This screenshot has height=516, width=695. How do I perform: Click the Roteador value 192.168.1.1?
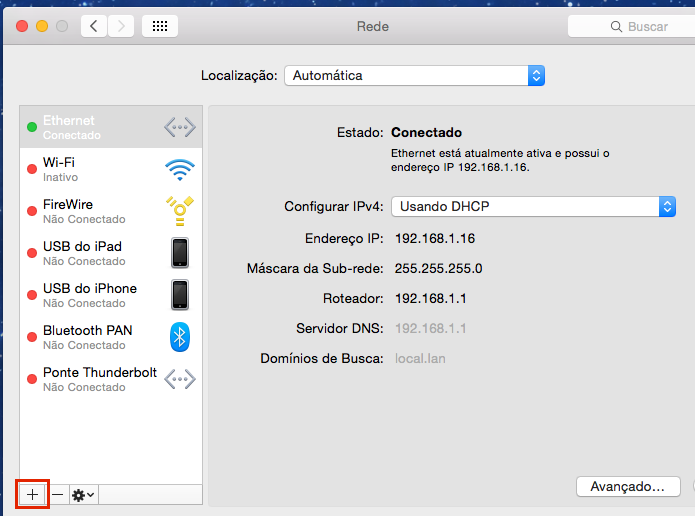point(430,298)
